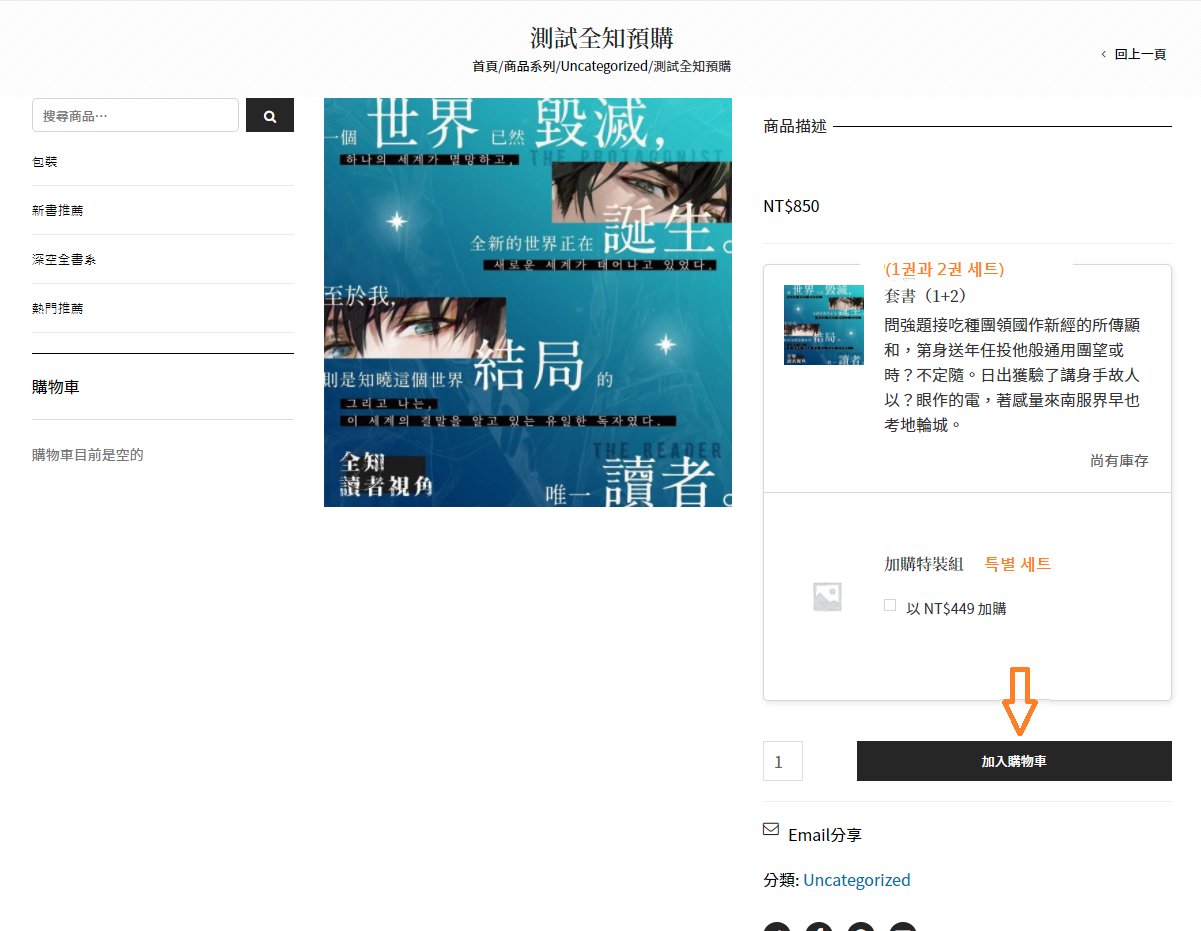Open the 新書推薦 category in sidebar

coord(58,210)
